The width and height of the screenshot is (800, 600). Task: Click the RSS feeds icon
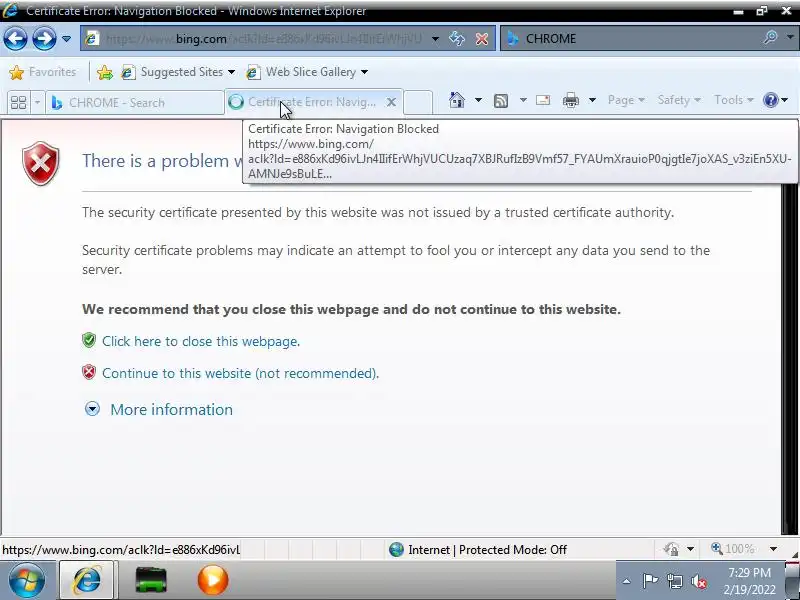[501, 101]
